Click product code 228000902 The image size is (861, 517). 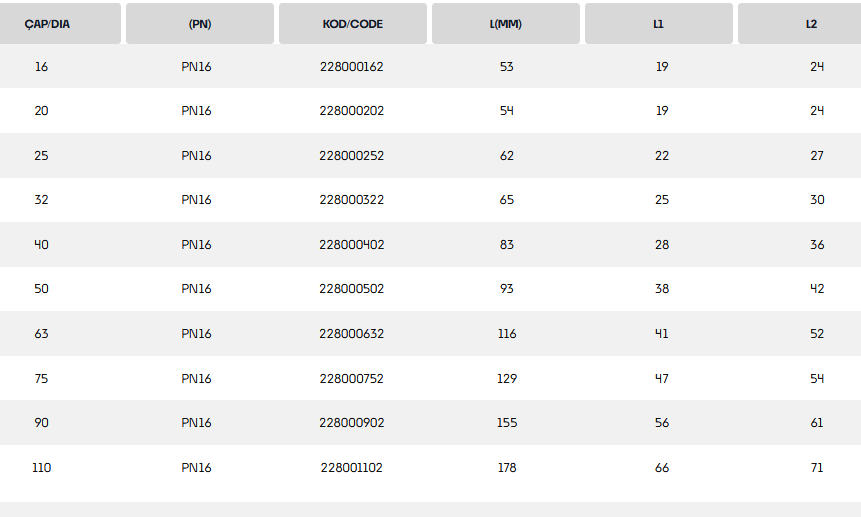(352, 423)
